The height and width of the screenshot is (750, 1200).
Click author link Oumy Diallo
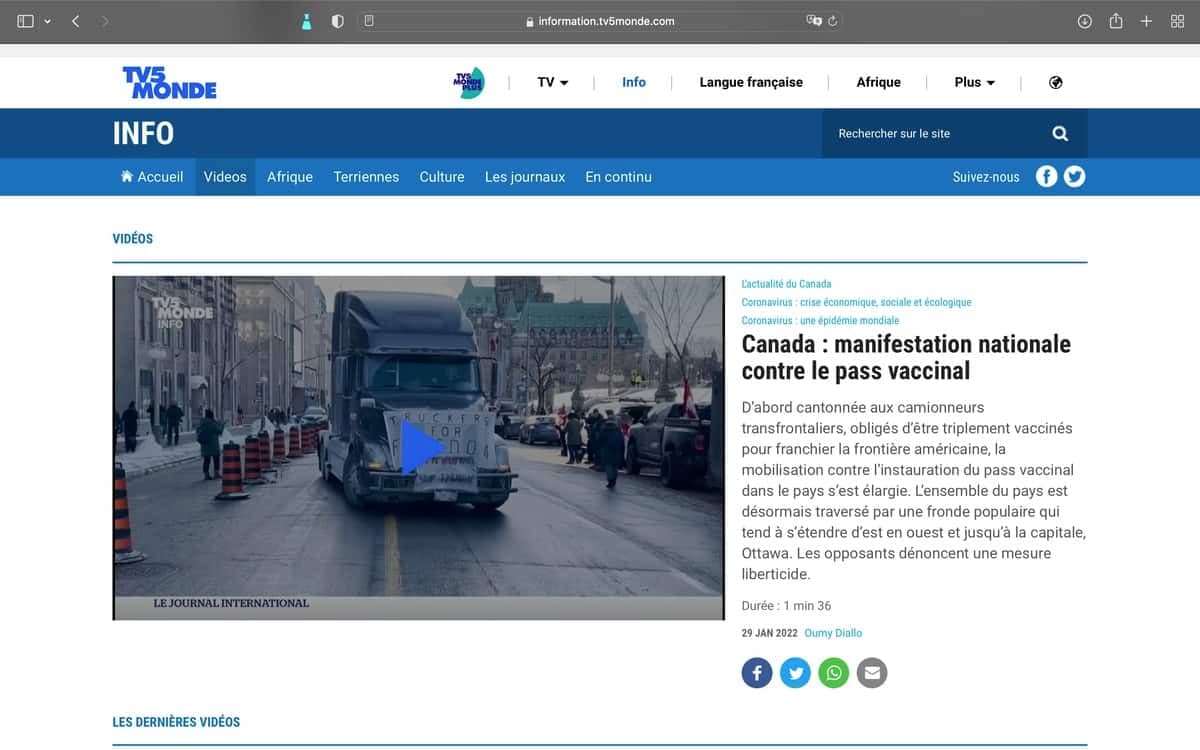(x=833, y=633)
